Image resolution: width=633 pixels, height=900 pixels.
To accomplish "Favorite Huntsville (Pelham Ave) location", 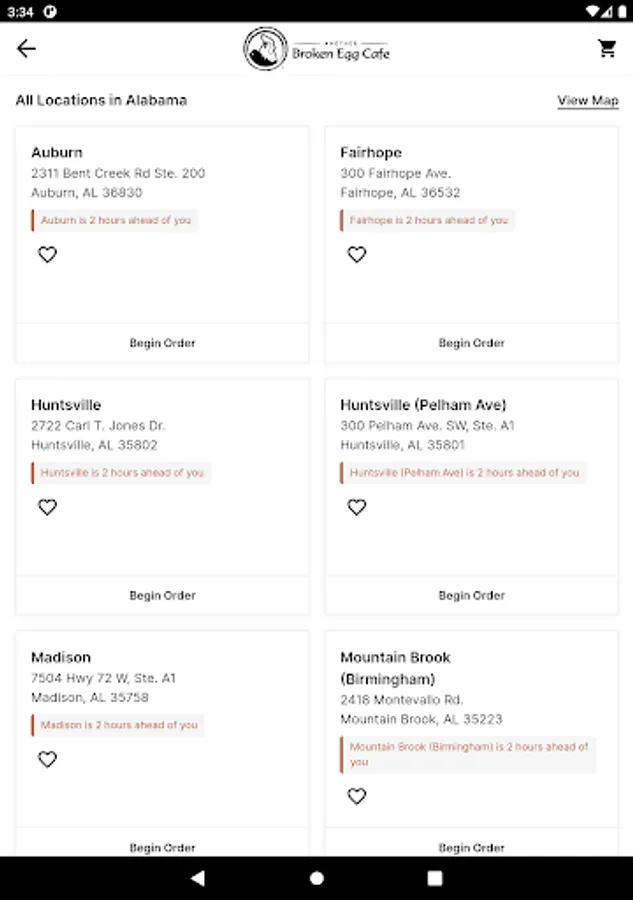I will (357, 507).
